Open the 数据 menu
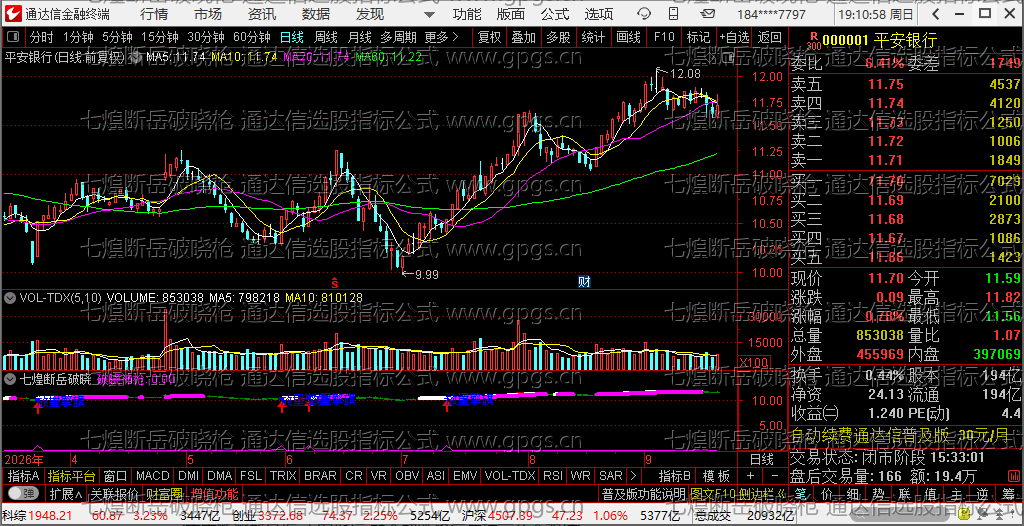 point(316,14)
